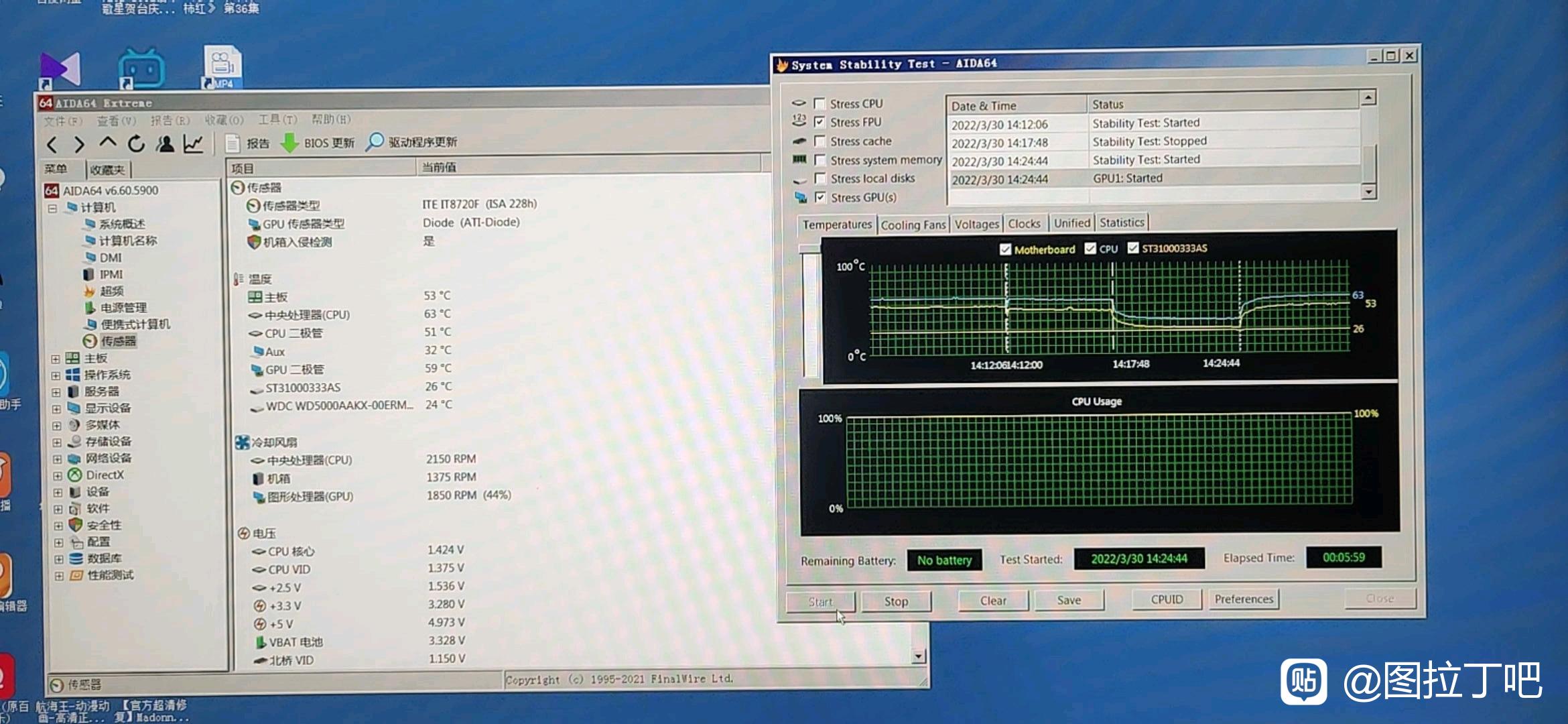The width and height of the screenshot is (1568, 724).
Task: Open the graph chart toolbar icon
Action: 194,143
